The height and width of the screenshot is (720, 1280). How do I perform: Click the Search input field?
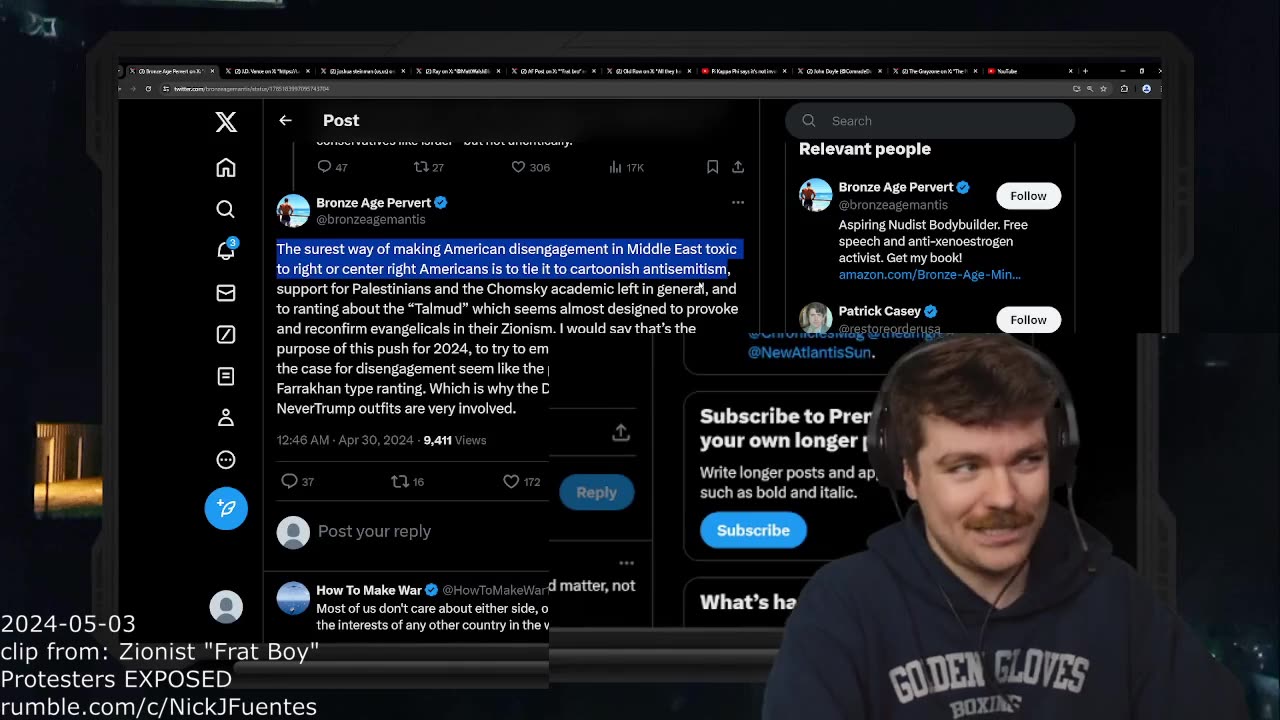930,121
